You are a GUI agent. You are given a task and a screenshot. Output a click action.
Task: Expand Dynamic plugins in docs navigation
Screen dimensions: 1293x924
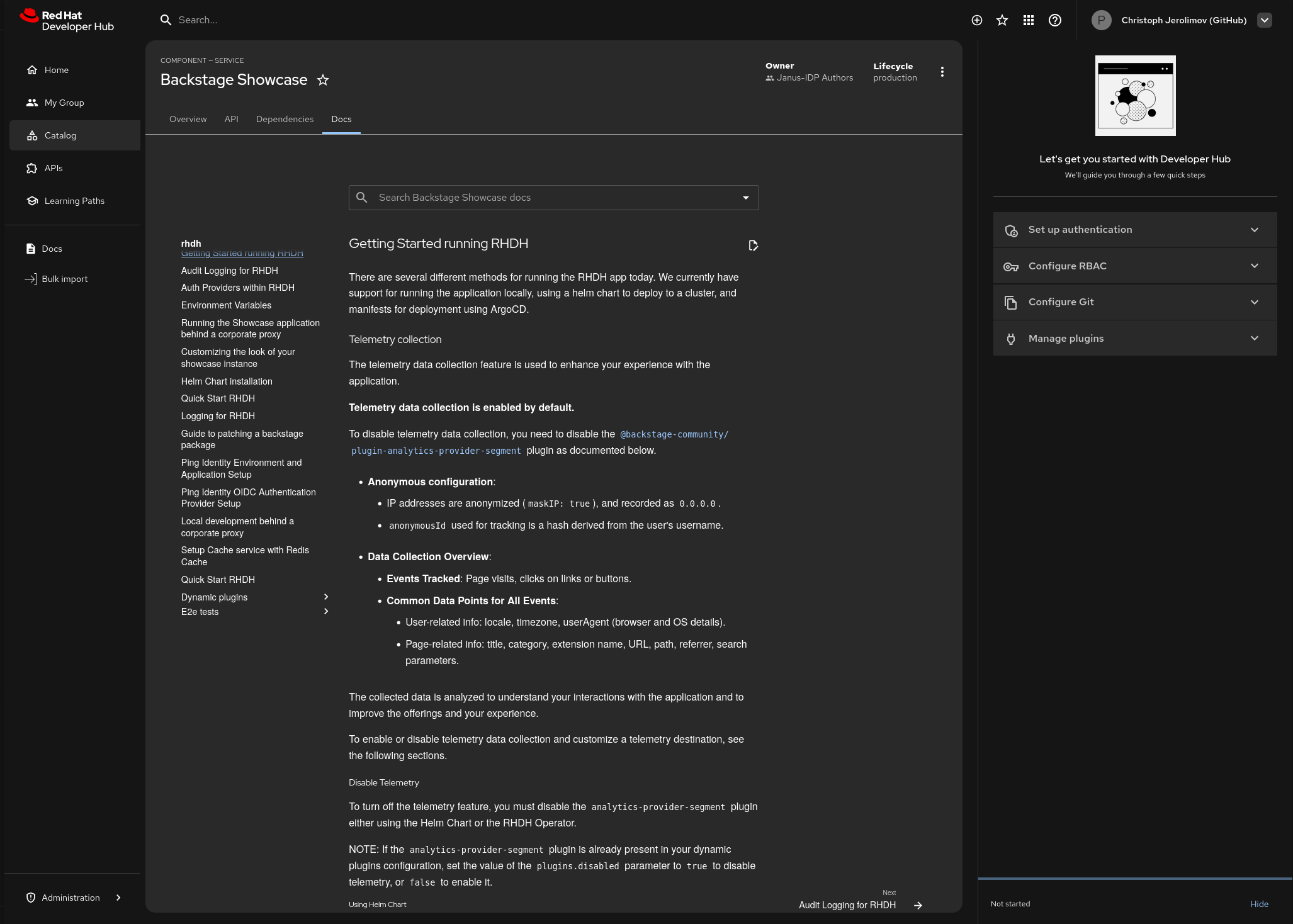point(325,597)
